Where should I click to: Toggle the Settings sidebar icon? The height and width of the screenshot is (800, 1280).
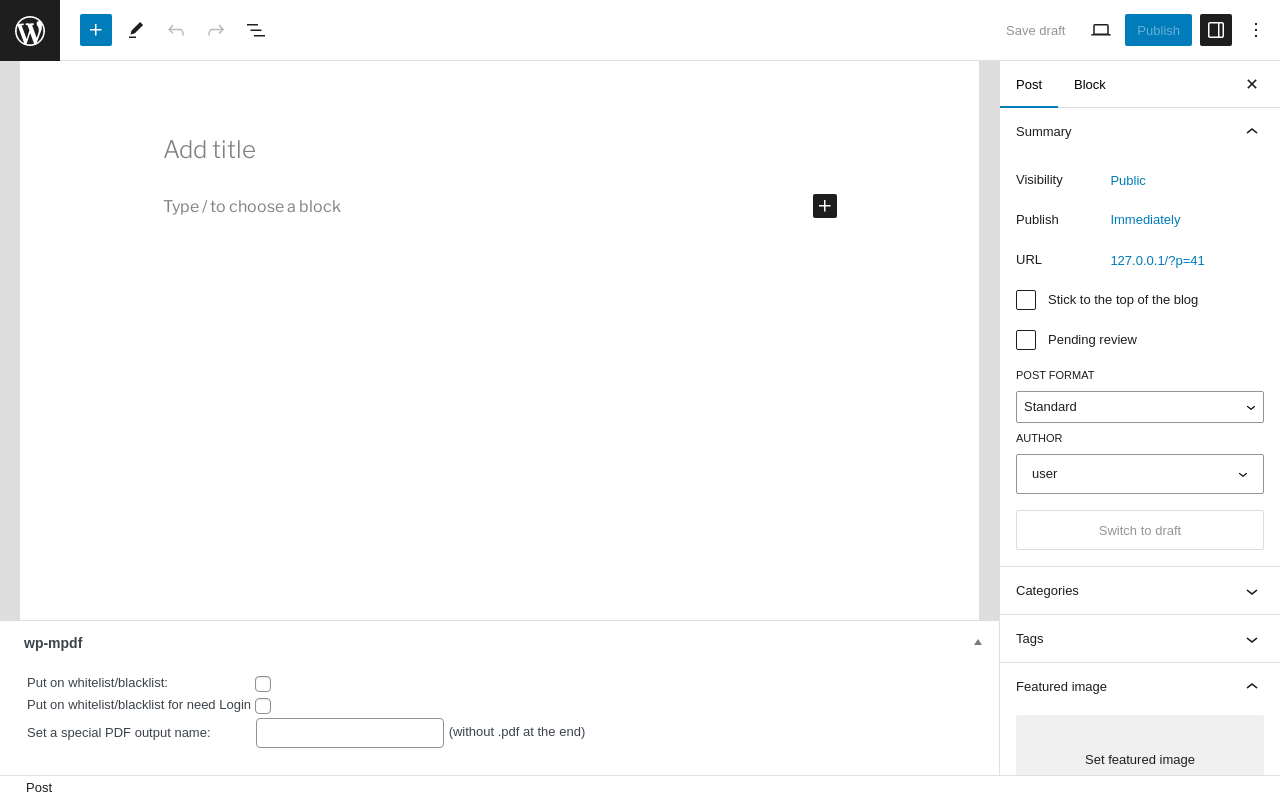tap(1216, 30)
